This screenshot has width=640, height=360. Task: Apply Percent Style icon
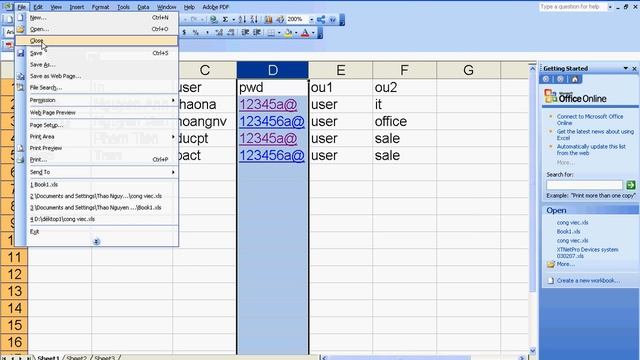196,32
